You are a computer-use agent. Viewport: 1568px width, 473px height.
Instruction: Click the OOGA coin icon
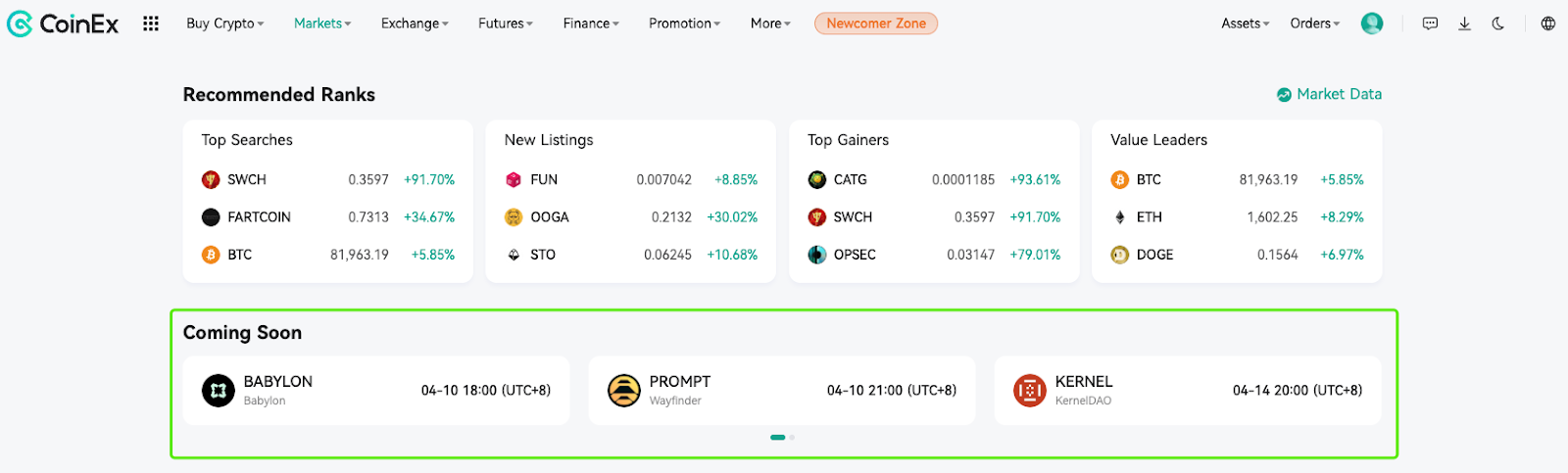[x=514, y=217]
